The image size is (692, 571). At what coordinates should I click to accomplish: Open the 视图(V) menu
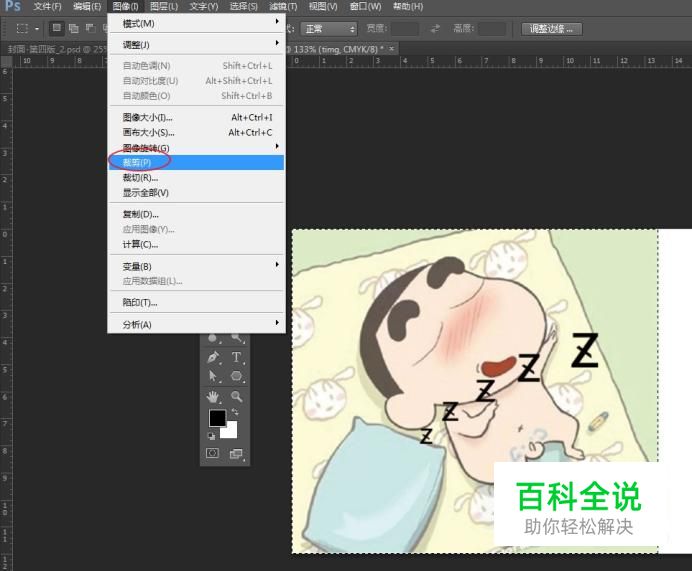pos(323,7)
